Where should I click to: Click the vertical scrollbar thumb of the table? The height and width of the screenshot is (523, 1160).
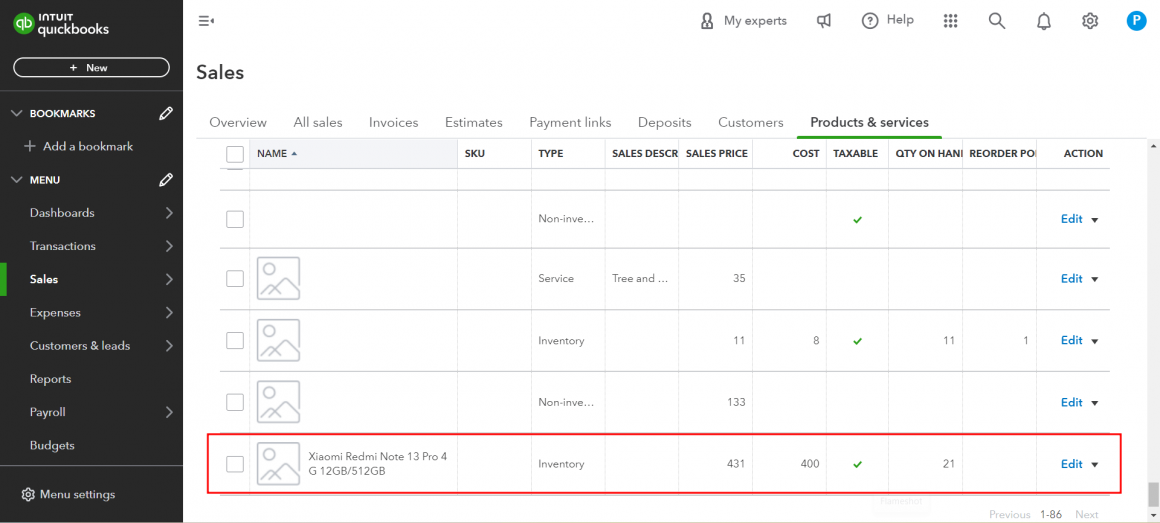tap(1153, 494)
